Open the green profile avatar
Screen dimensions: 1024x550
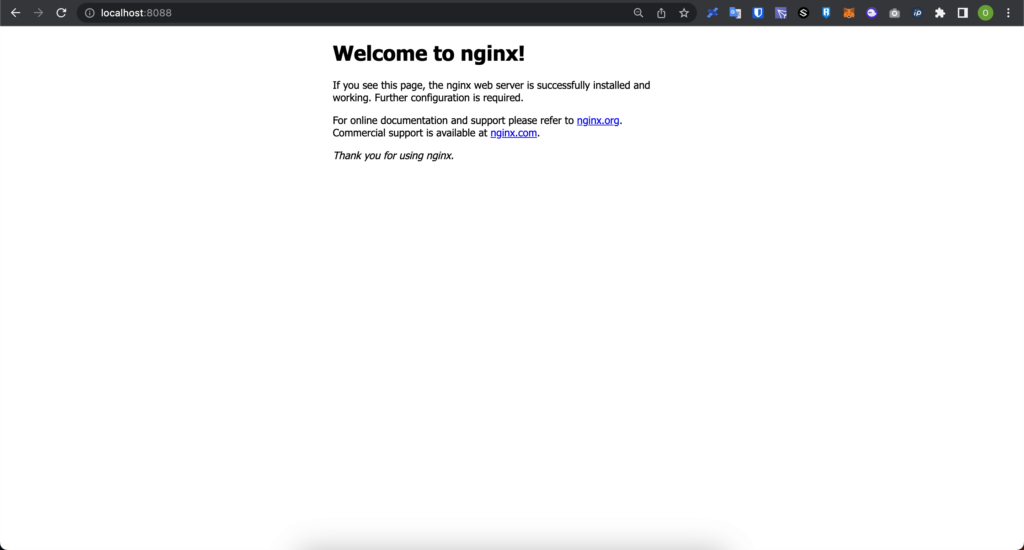[x=985, y=13]
